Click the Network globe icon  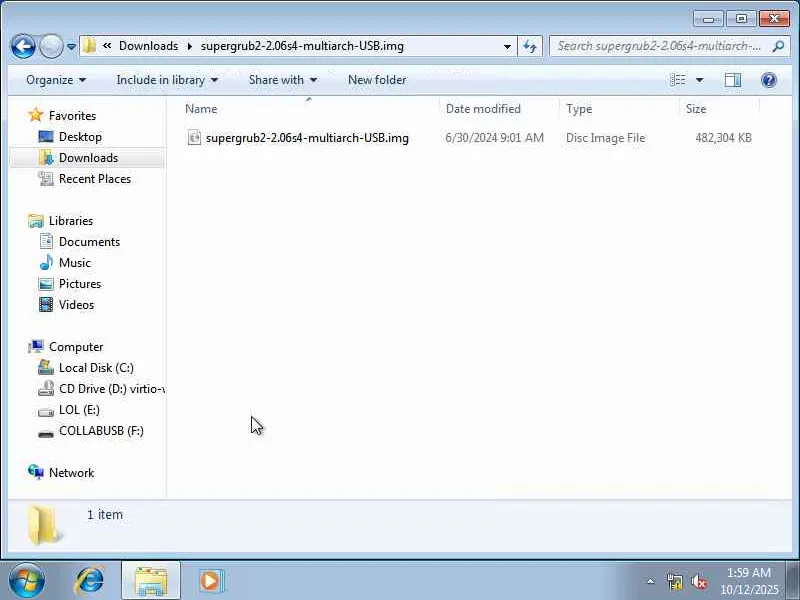[36, 472]
